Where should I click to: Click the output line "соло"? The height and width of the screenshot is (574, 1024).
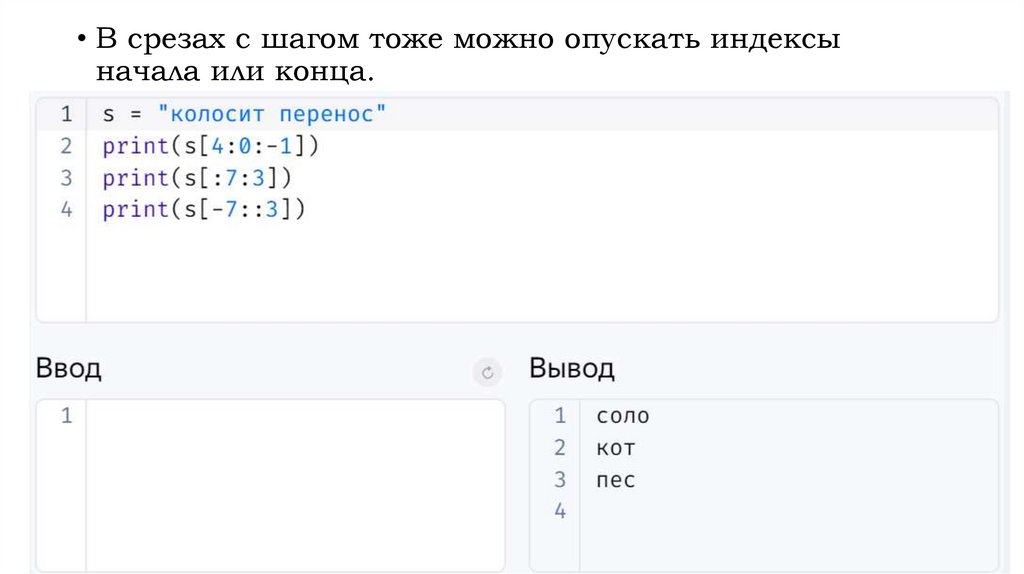tap(622, 416)
